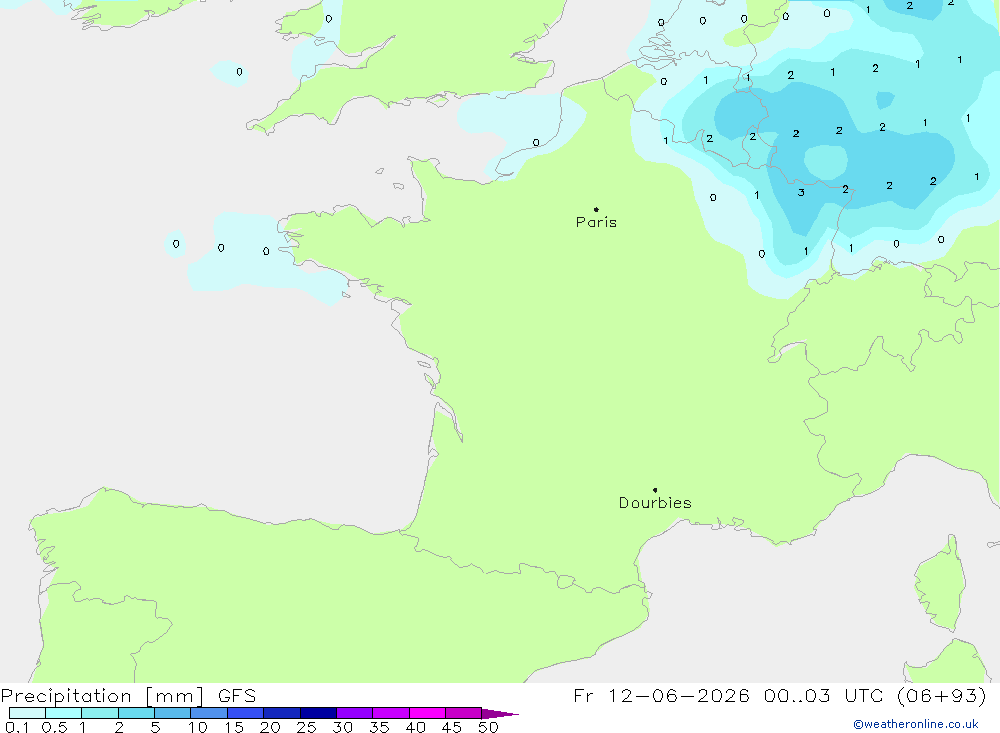Click the '(06+93)' forecast run text

[942, 695]
